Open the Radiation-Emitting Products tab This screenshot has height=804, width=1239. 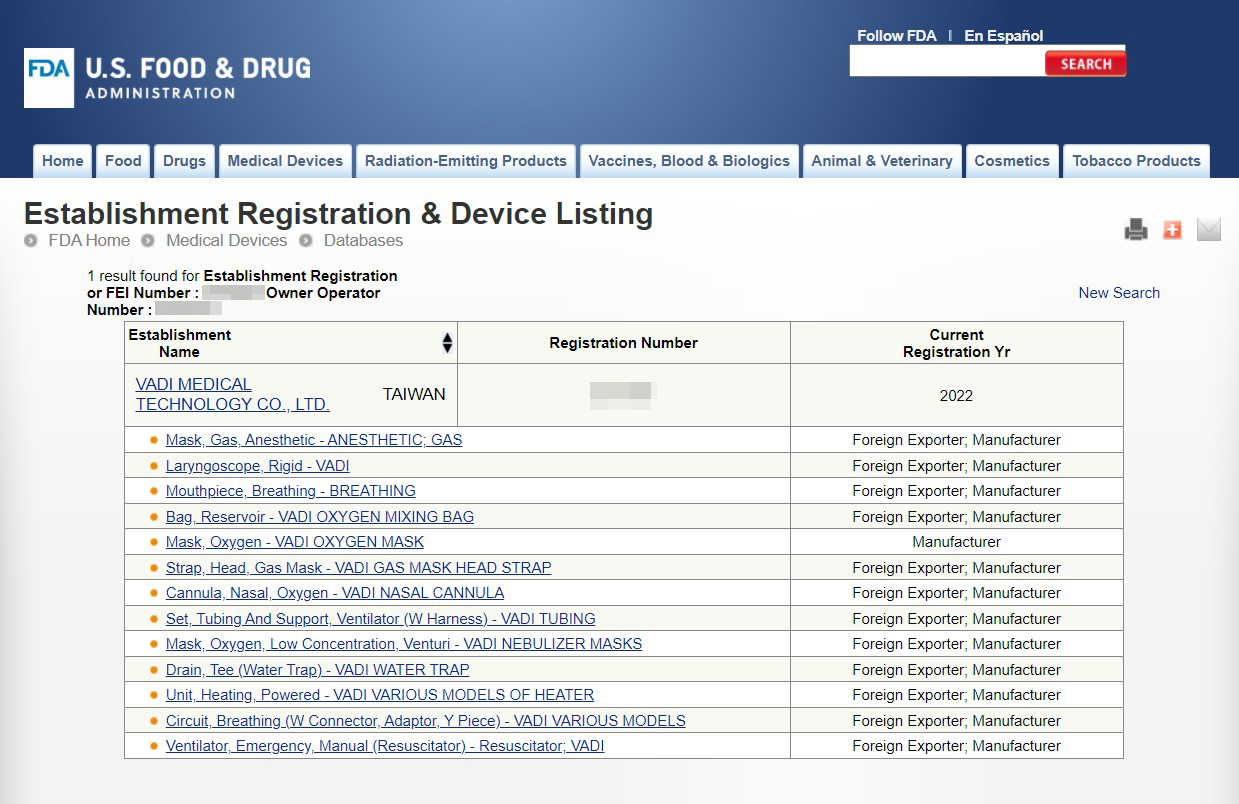click(x=466, y=161)
